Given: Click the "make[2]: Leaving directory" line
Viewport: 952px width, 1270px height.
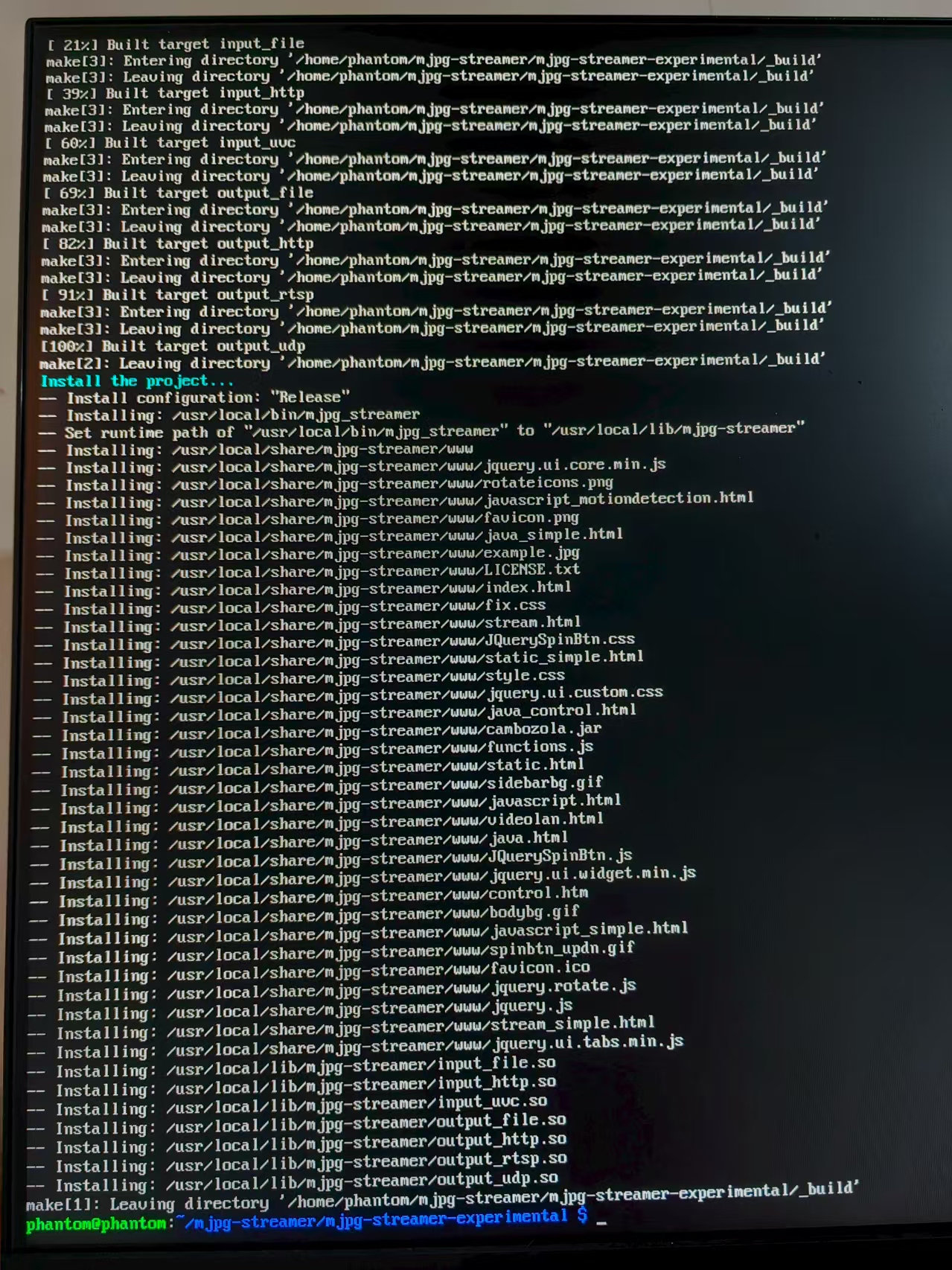Looking at the screenshot, I should point(432,363).
